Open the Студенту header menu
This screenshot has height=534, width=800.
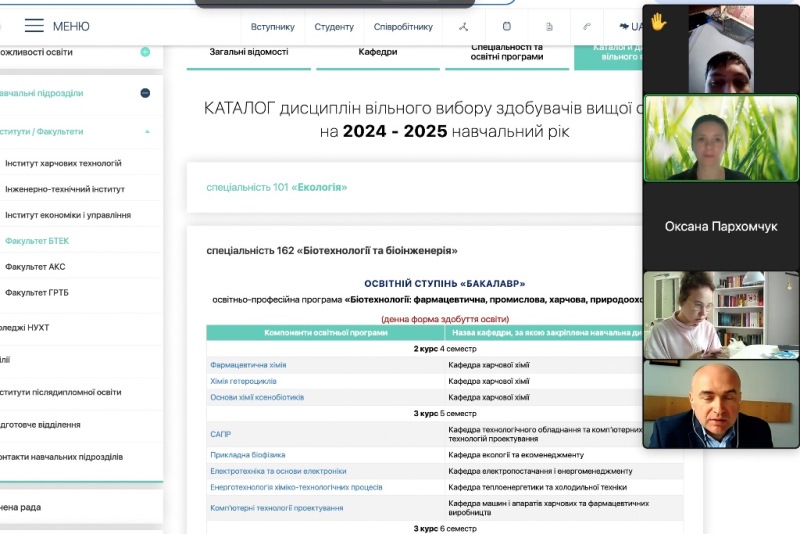click(x=334, y=27)
